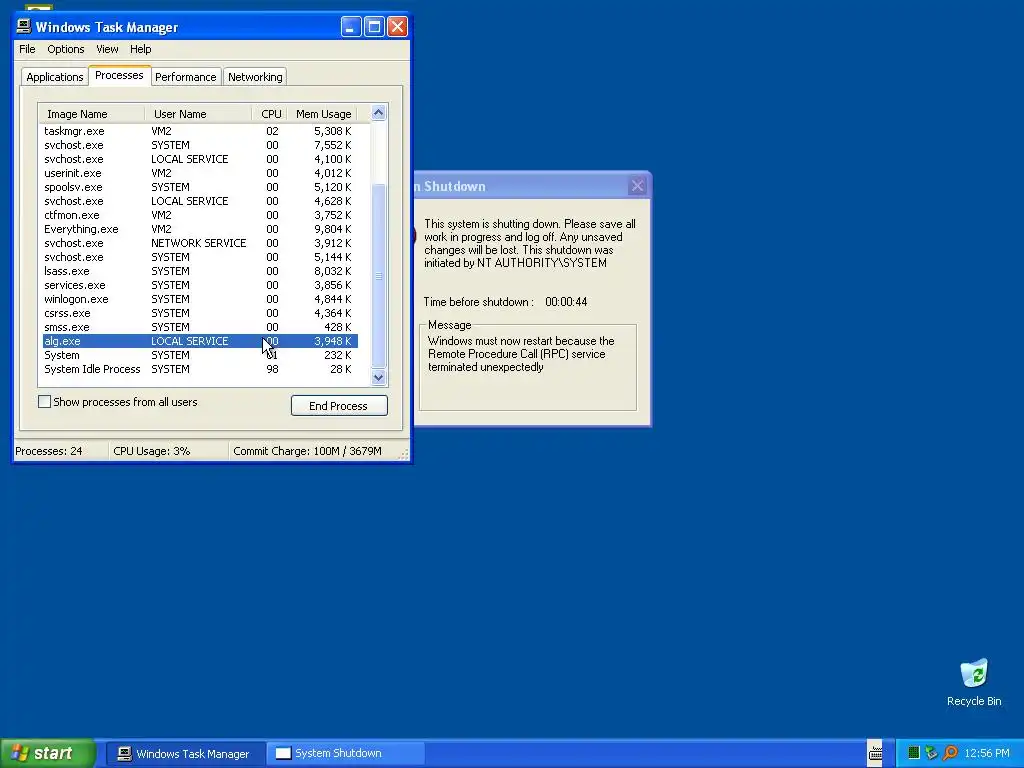1024x768 pixels.
Task: Click the shutdown countdown 00:00:44
Action: click(x=566, y=302)
